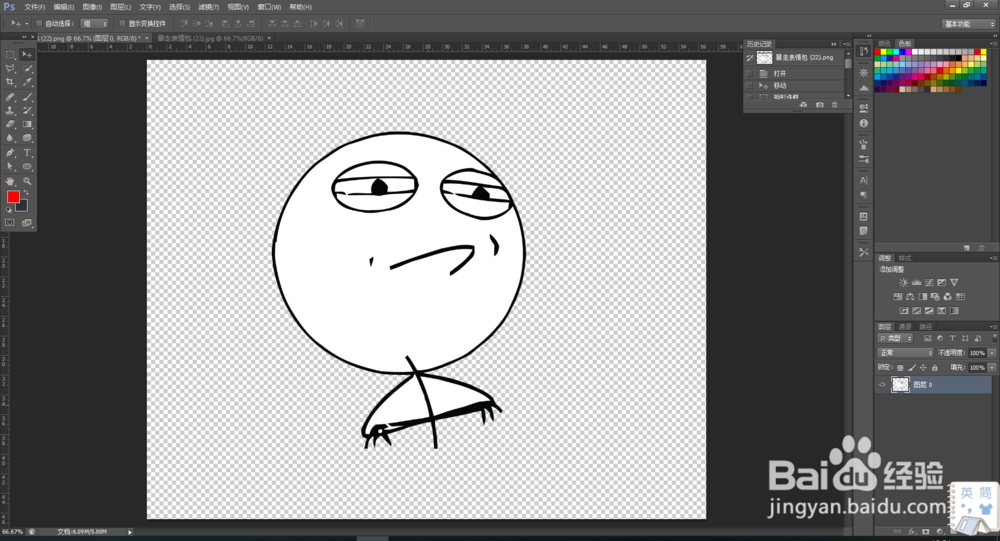The image size is (1000, 541).
Task: Toggle lock transparent pixels
Action: click(x=900, y=368)
